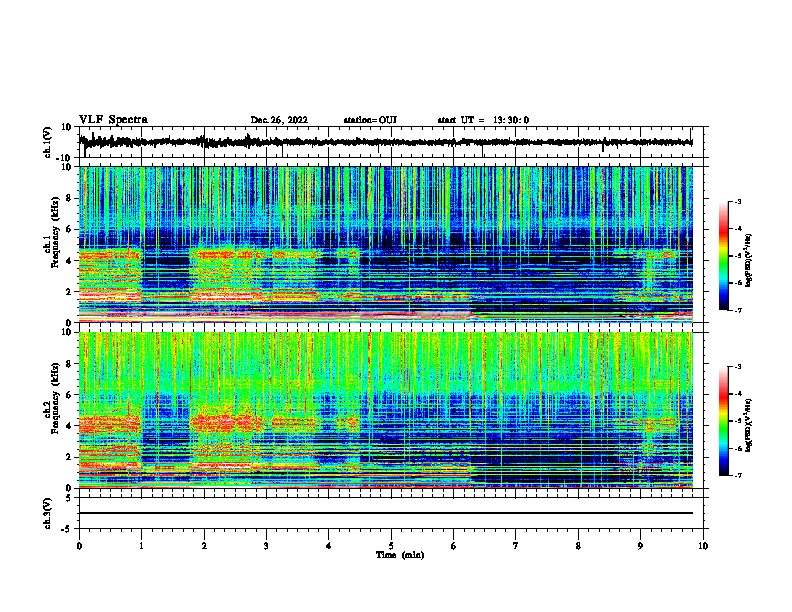This screenshot has width=792, height=612.
Task: Click the "8" kHz tick of the ch.1 spectrogram
Action: [x=70, y=198]
